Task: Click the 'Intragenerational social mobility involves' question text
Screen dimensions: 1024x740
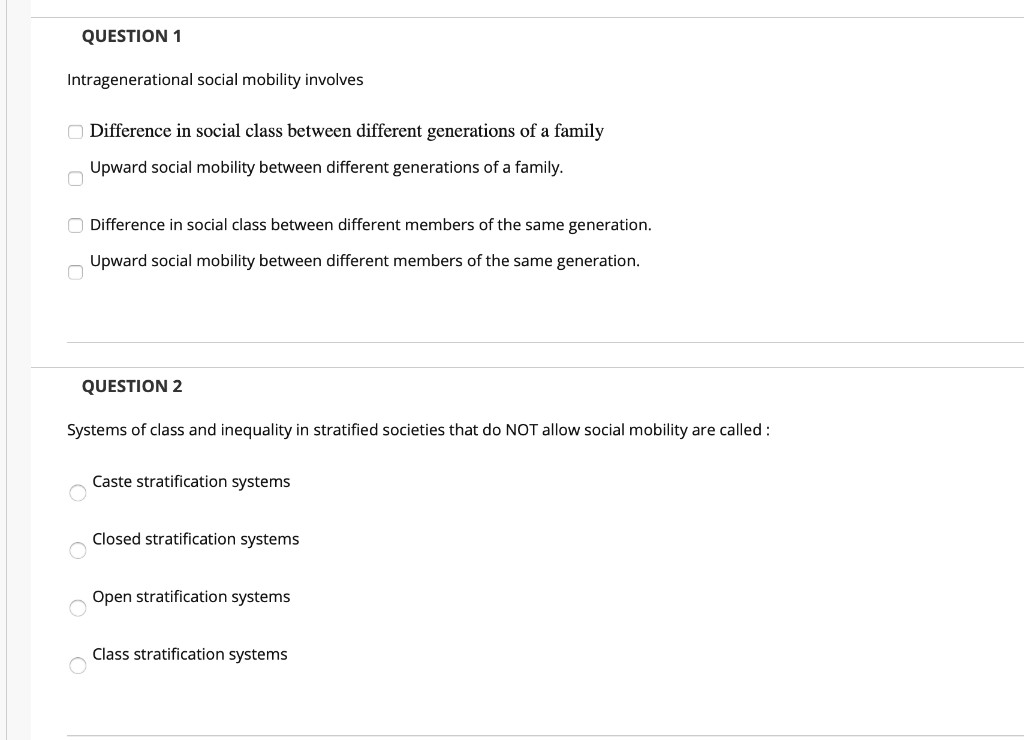Action: click(x=215, y=79)
